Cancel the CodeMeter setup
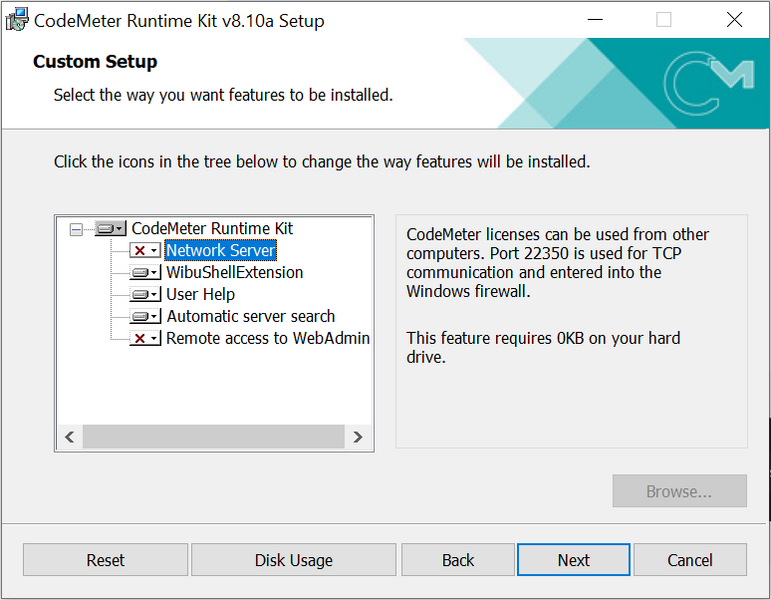 (x=690, y=560)
